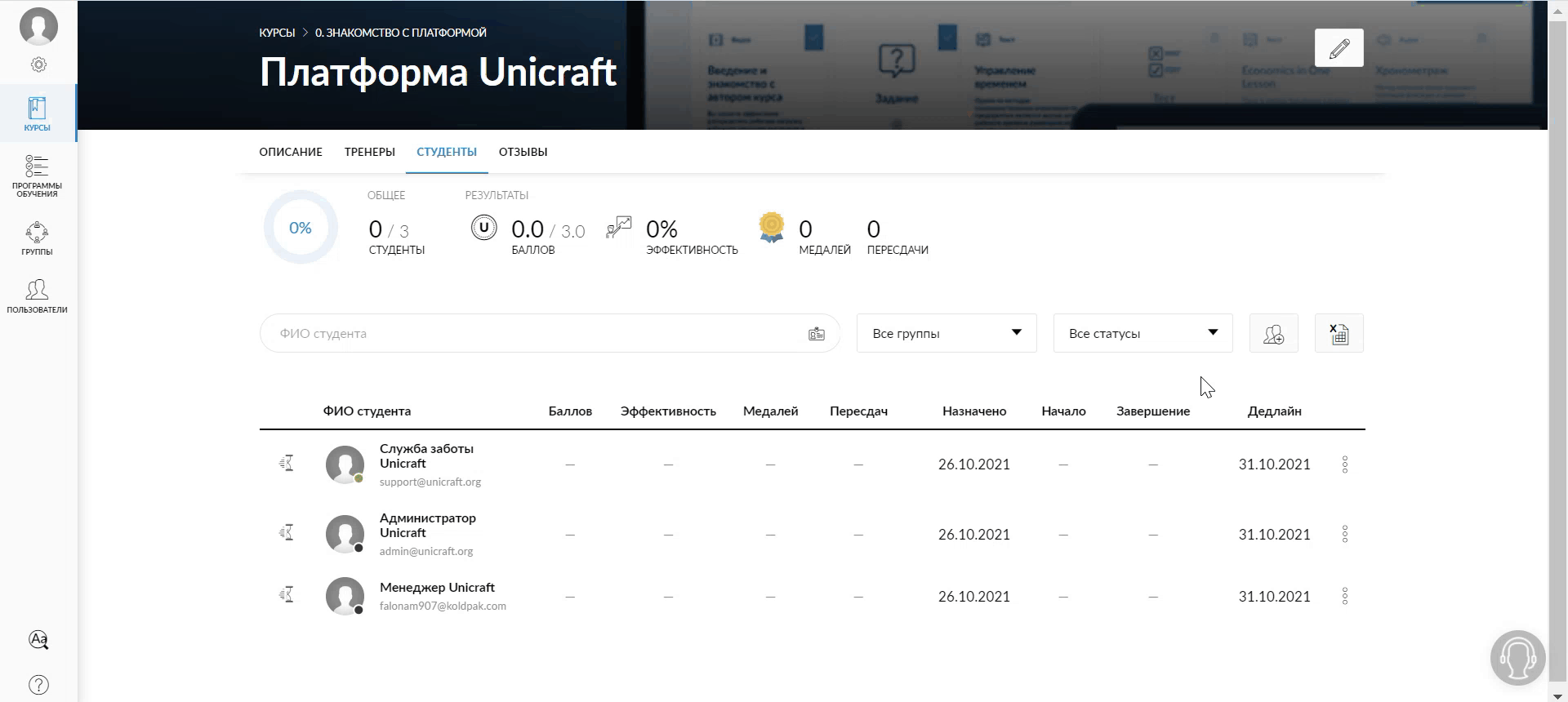Screen dimensions: 1568x702
Task: Switch to the Отзывы tab
Action: point(523,152)
